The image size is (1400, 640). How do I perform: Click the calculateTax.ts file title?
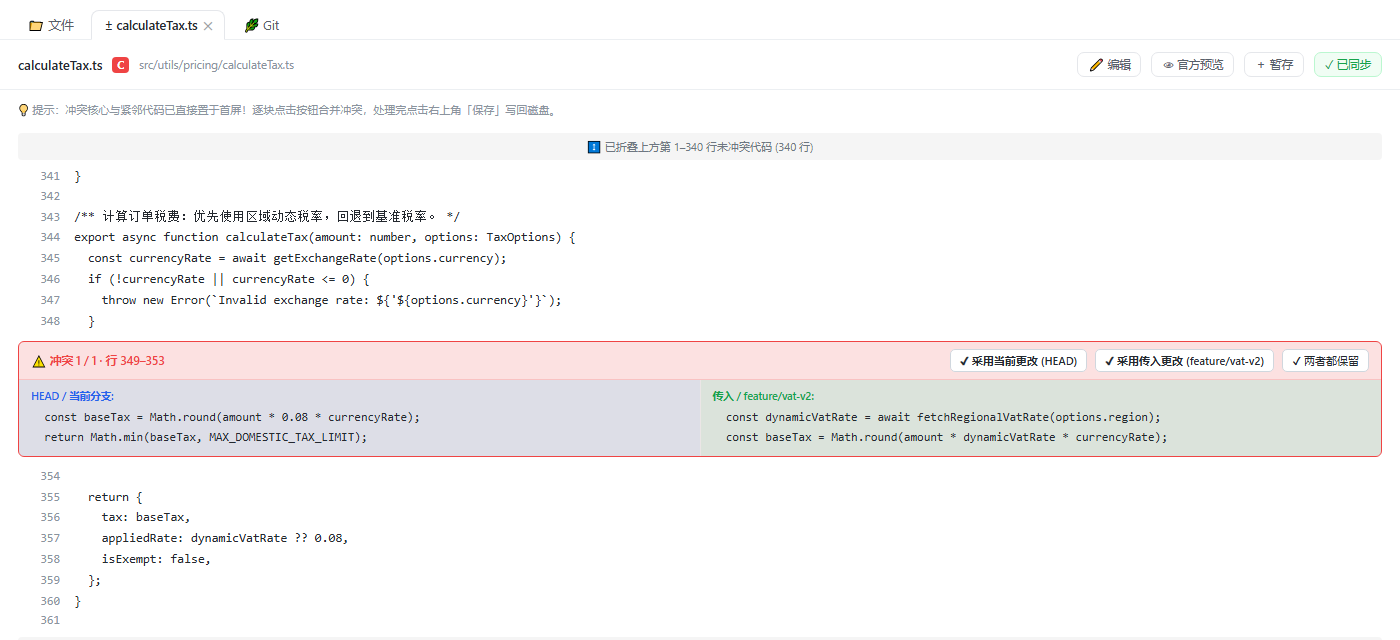click(x=60, y=65)
